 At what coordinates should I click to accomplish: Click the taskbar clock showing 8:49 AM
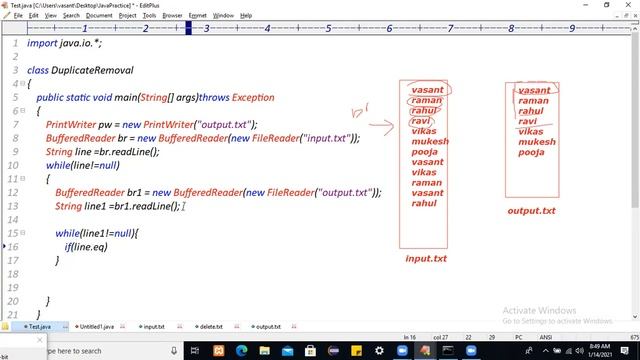pos(599,351)
